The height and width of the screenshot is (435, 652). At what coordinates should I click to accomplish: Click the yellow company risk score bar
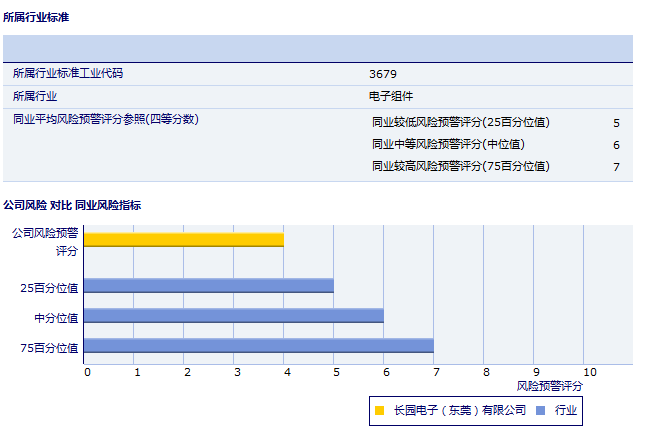coord(184,240)
